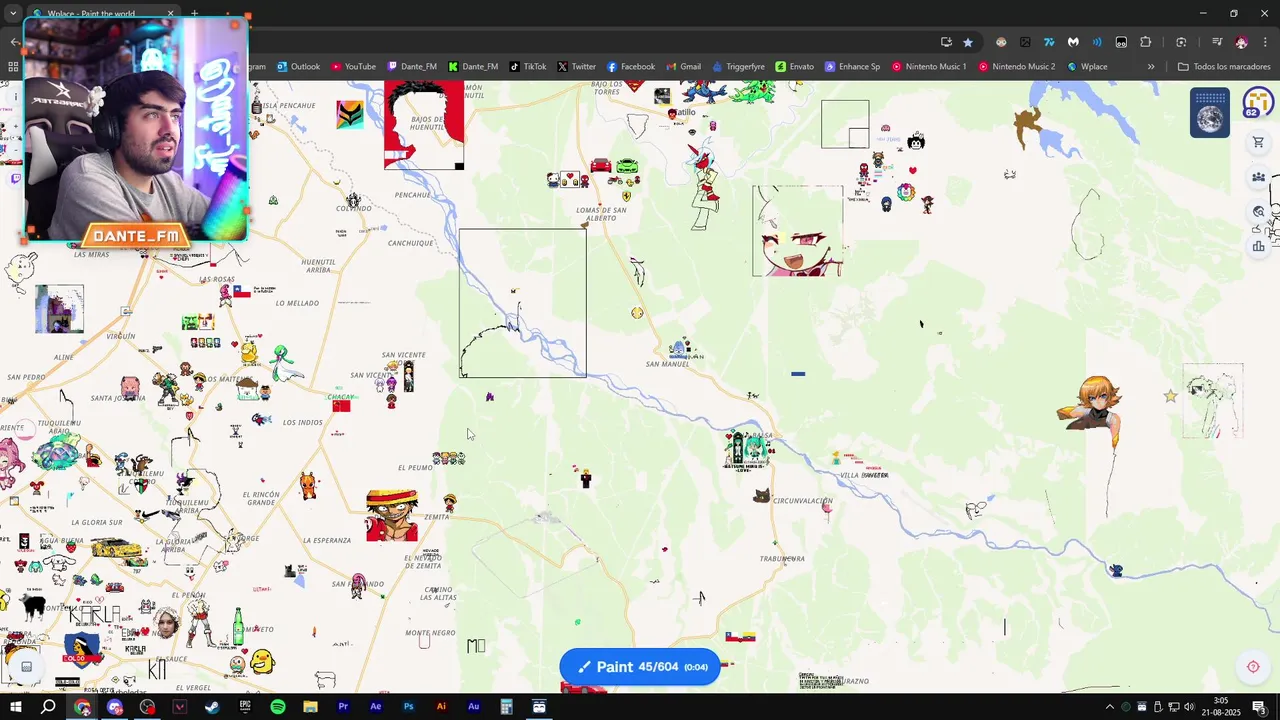Click the globe map style thumbnail
The width and height of the screenshot is (1280, 720).
pyautogui.click(x=1210, y=113)
